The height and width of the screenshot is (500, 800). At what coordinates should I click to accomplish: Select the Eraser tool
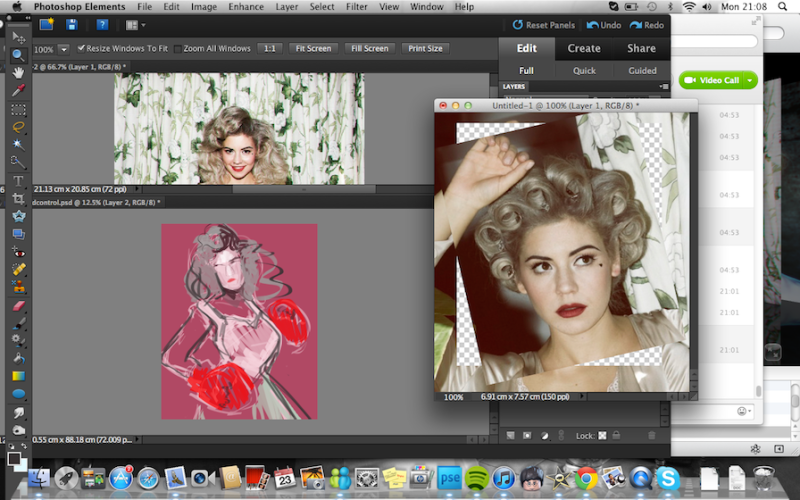pyautogui.click(x=18, y=304)
